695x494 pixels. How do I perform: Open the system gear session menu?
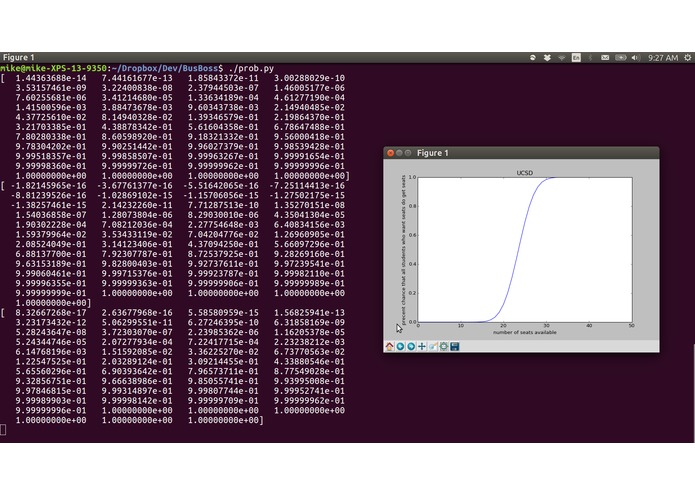688,58
